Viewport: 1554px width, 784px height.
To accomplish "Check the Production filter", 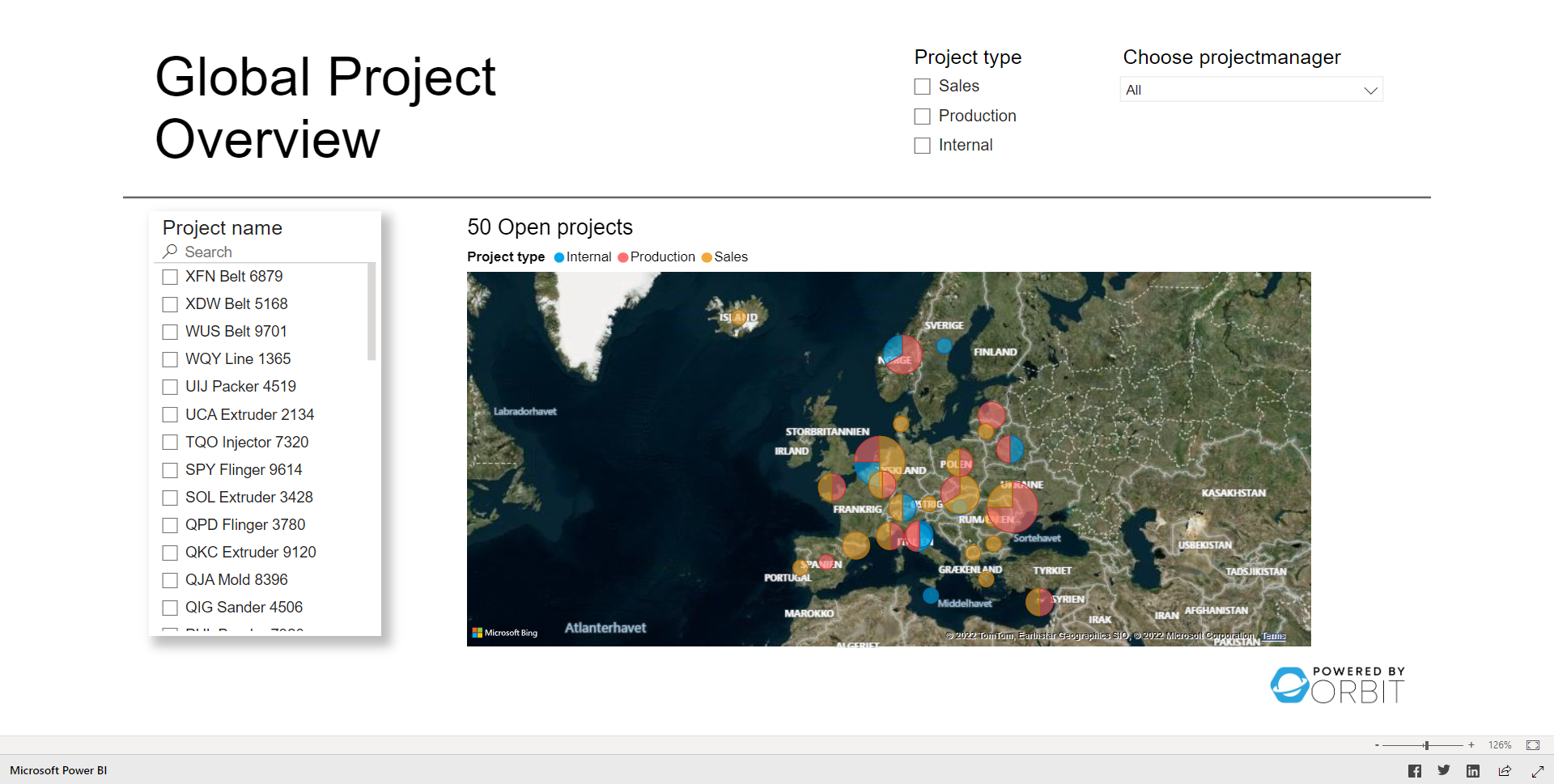I will pos(922,116).
